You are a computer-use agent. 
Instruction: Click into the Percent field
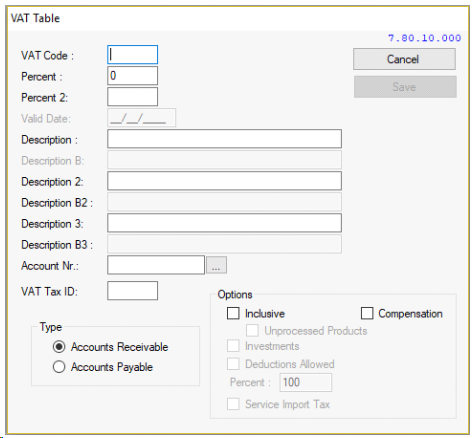tap(132, 76)
